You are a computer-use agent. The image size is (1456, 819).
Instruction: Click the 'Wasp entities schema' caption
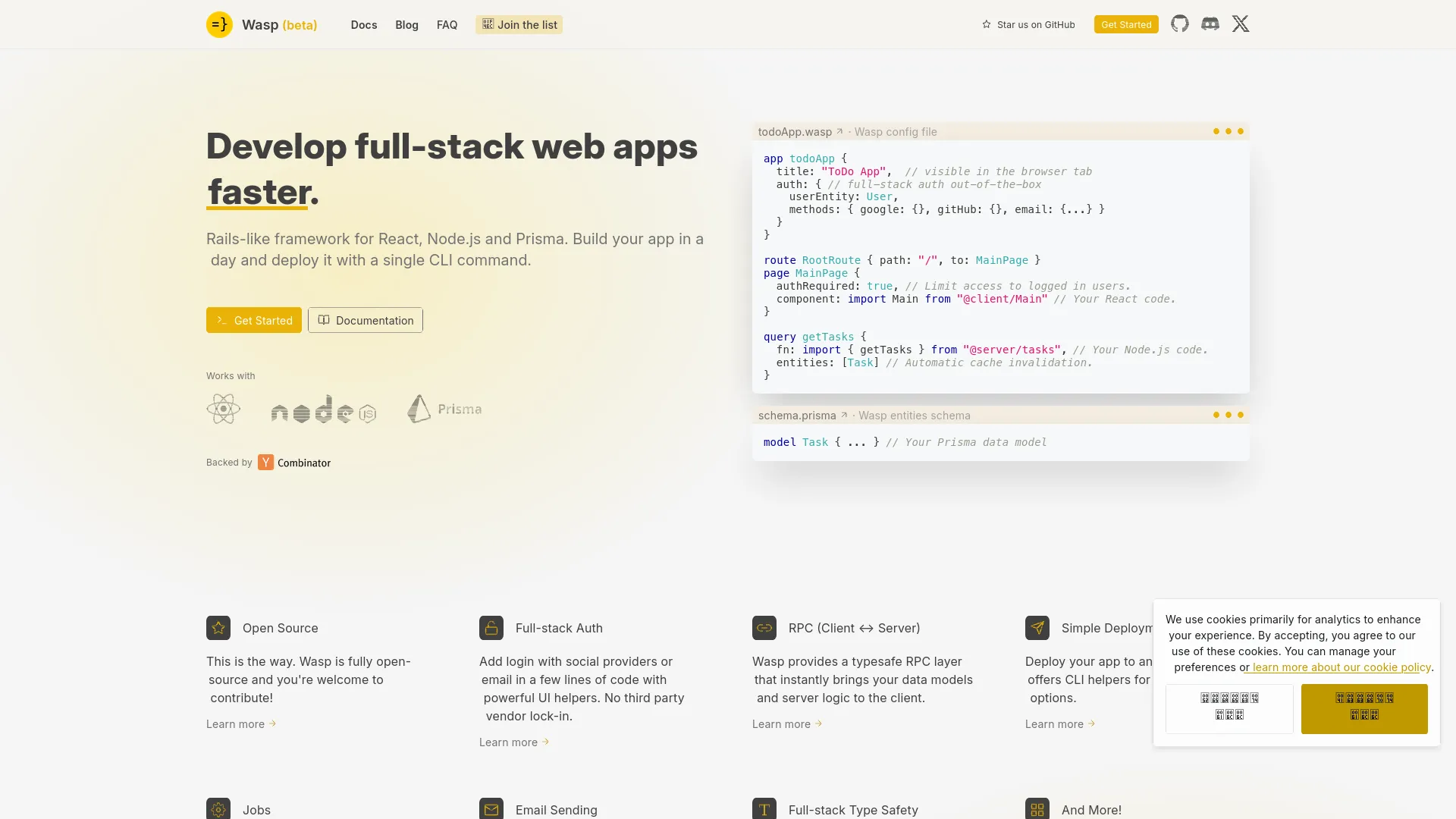(915, 415)
